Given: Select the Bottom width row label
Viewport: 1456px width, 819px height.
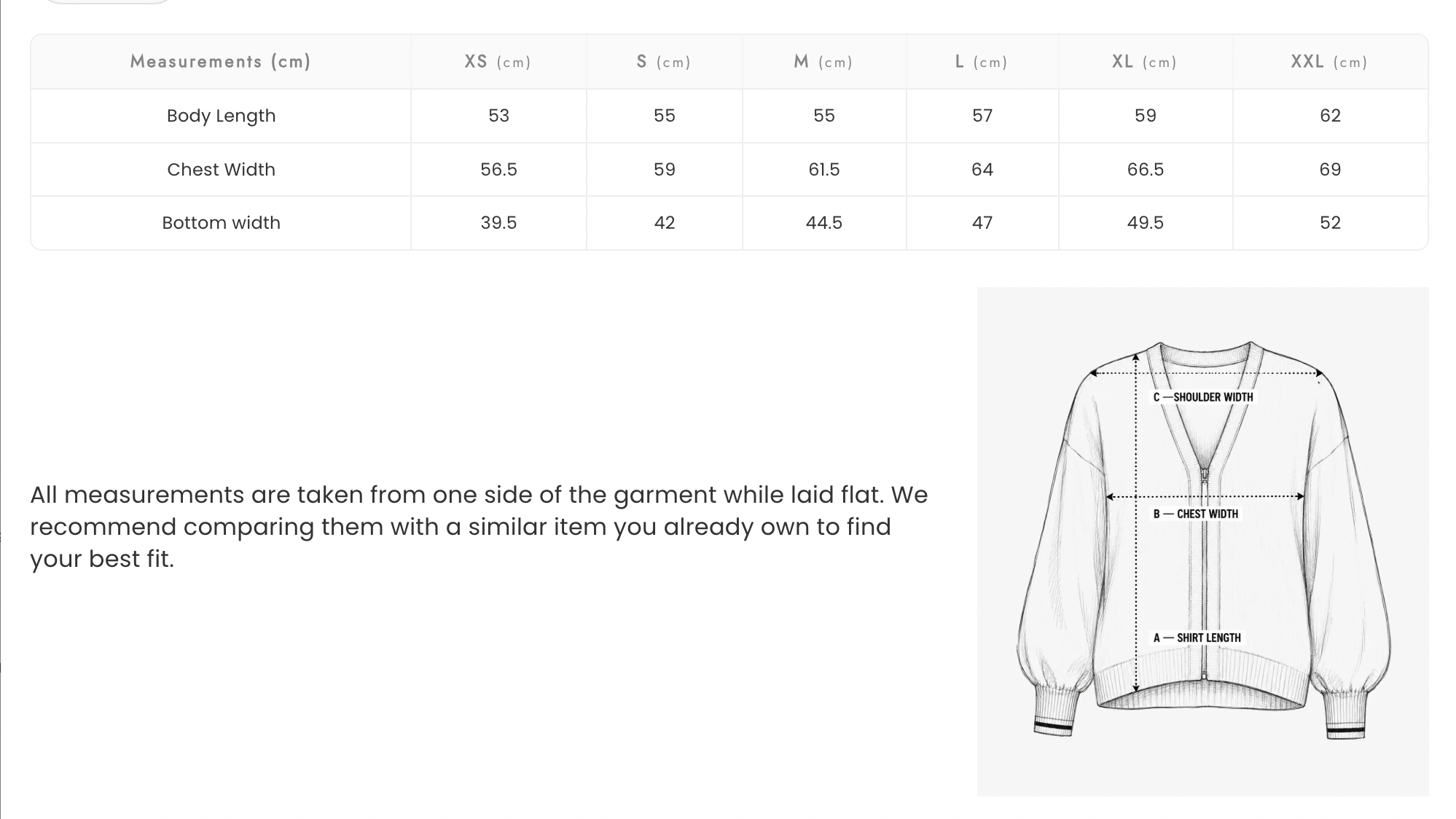Looking at the screenshot, I should 221,223.
